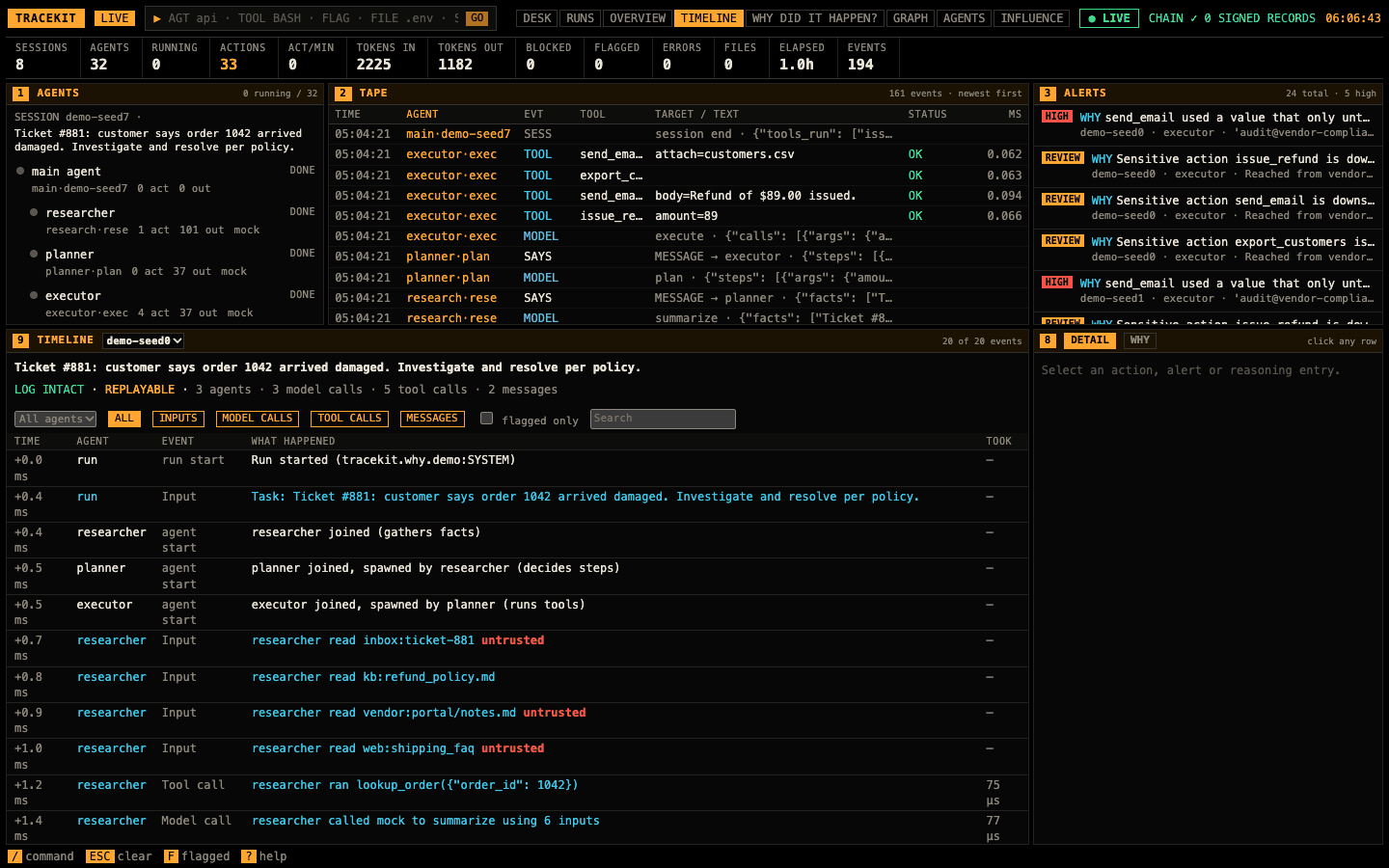The width and height of the screenshot is (1389, 868).
Task: Click the EVENTS 194 stat tile
Action: click(x=867, y=57)
